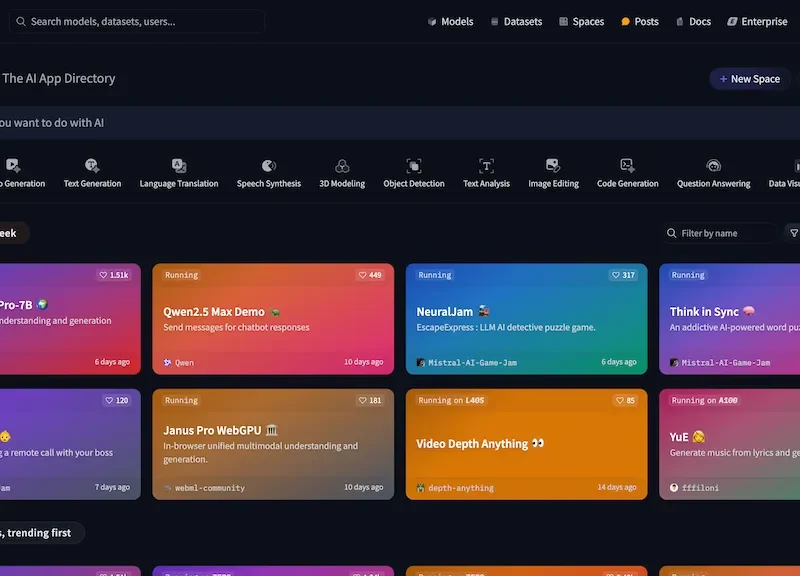This screenshot has width=800, height=576.
Task: Like Qwen2.5 Max Demo via its heart icon
Action: pos(362,275)
